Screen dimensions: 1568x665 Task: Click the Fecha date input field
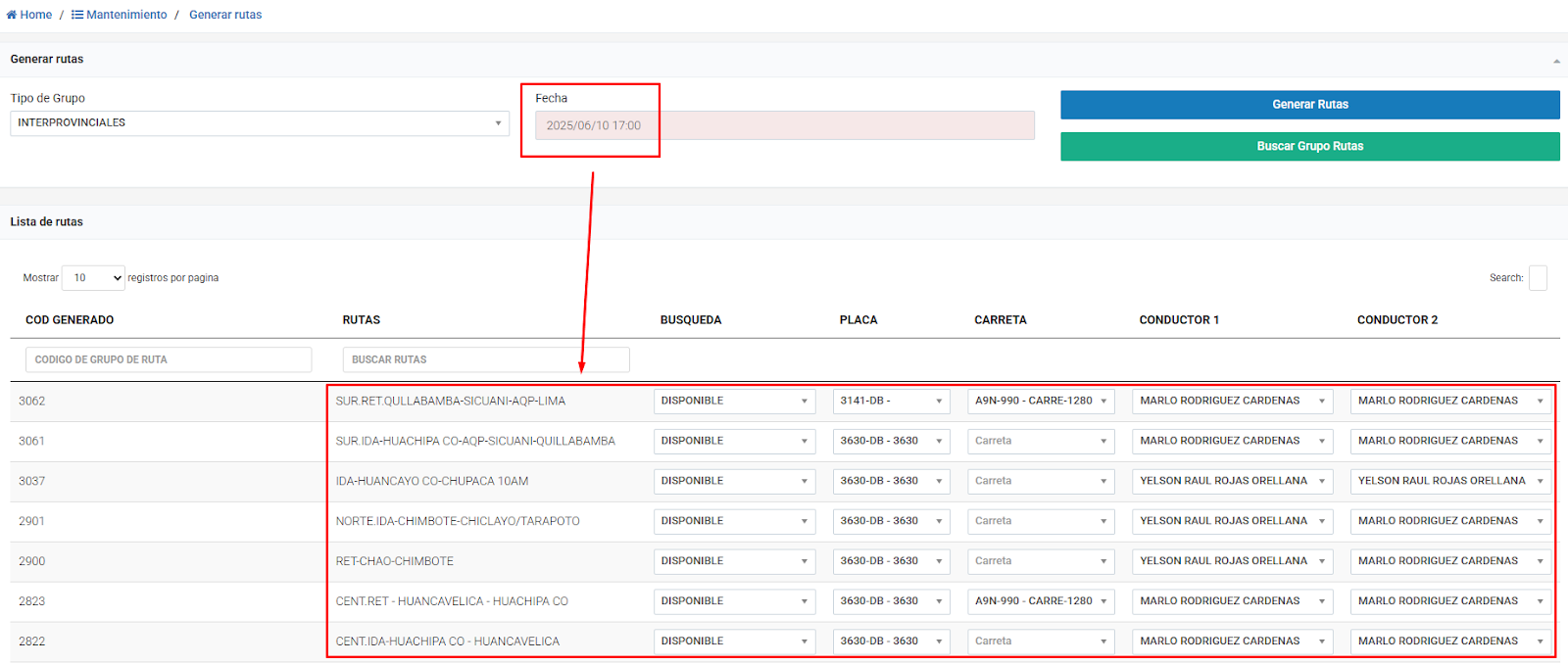coord(784,125)
